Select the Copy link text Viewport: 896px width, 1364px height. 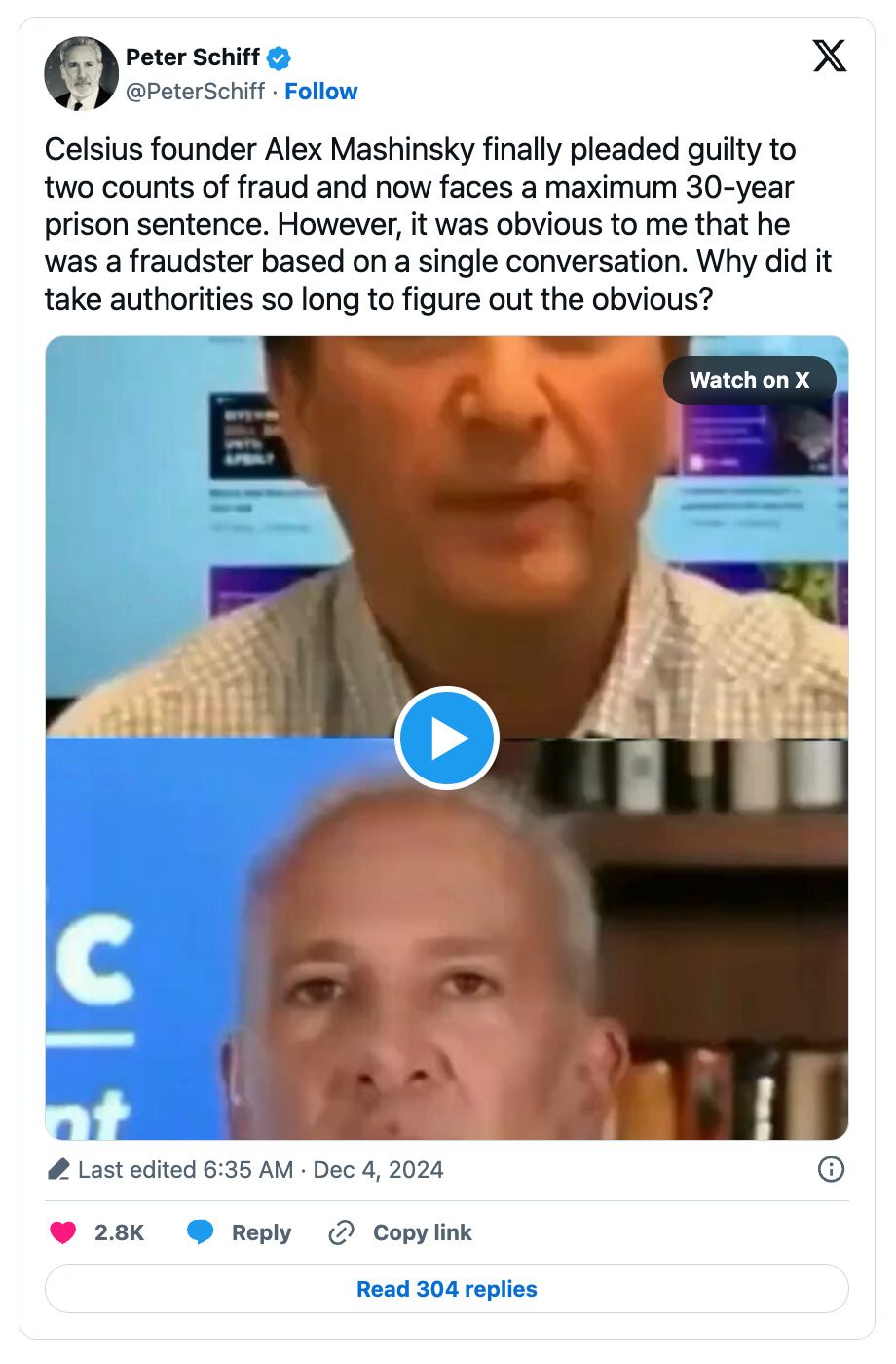[x=423, y=1232]
